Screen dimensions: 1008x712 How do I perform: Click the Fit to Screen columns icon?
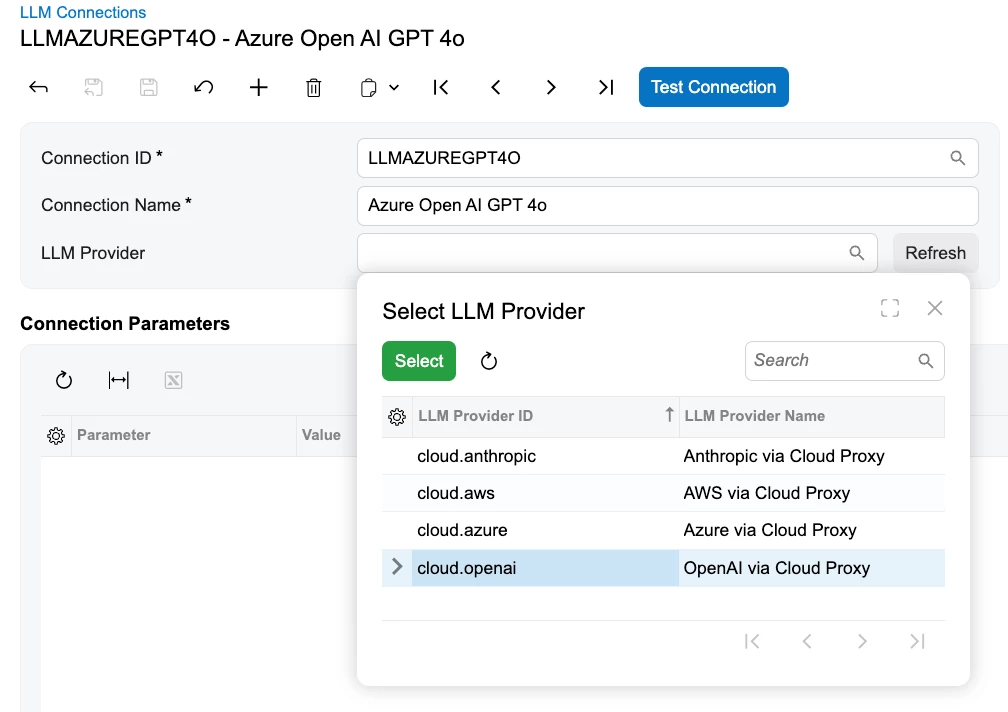coord(119,380)
